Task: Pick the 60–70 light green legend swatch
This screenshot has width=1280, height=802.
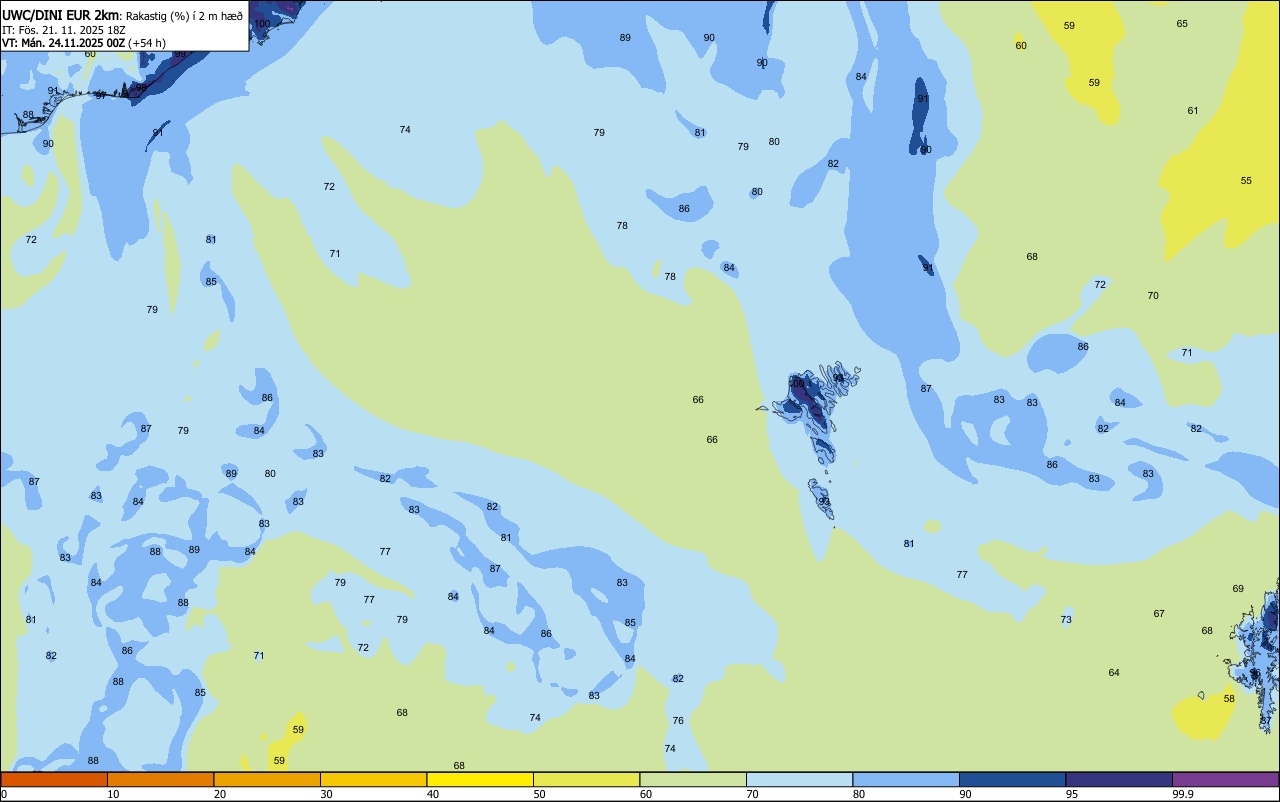Action: [693, 779]
